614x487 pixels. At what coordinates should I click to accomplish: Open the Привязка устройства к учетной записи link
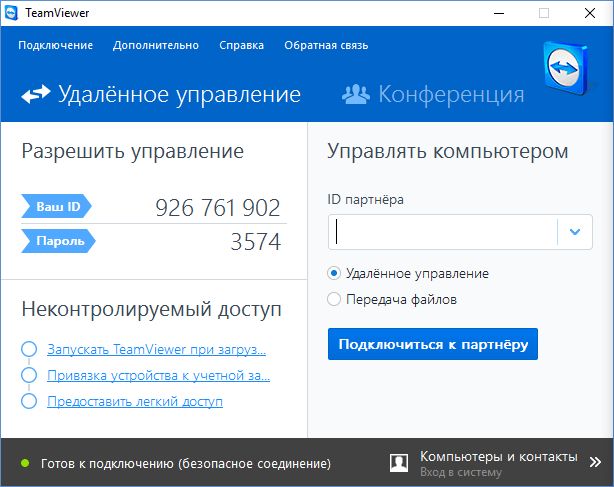[158, 376]
